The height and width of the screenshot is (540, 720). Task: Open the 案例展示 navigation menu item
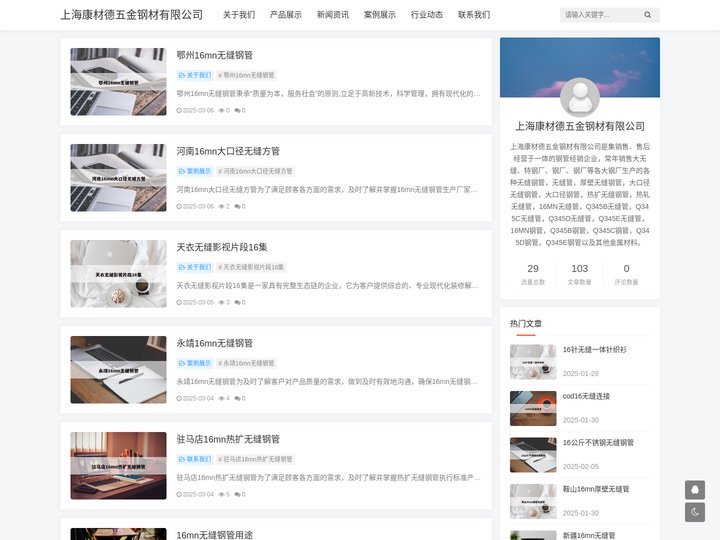(x=380, y=15)
